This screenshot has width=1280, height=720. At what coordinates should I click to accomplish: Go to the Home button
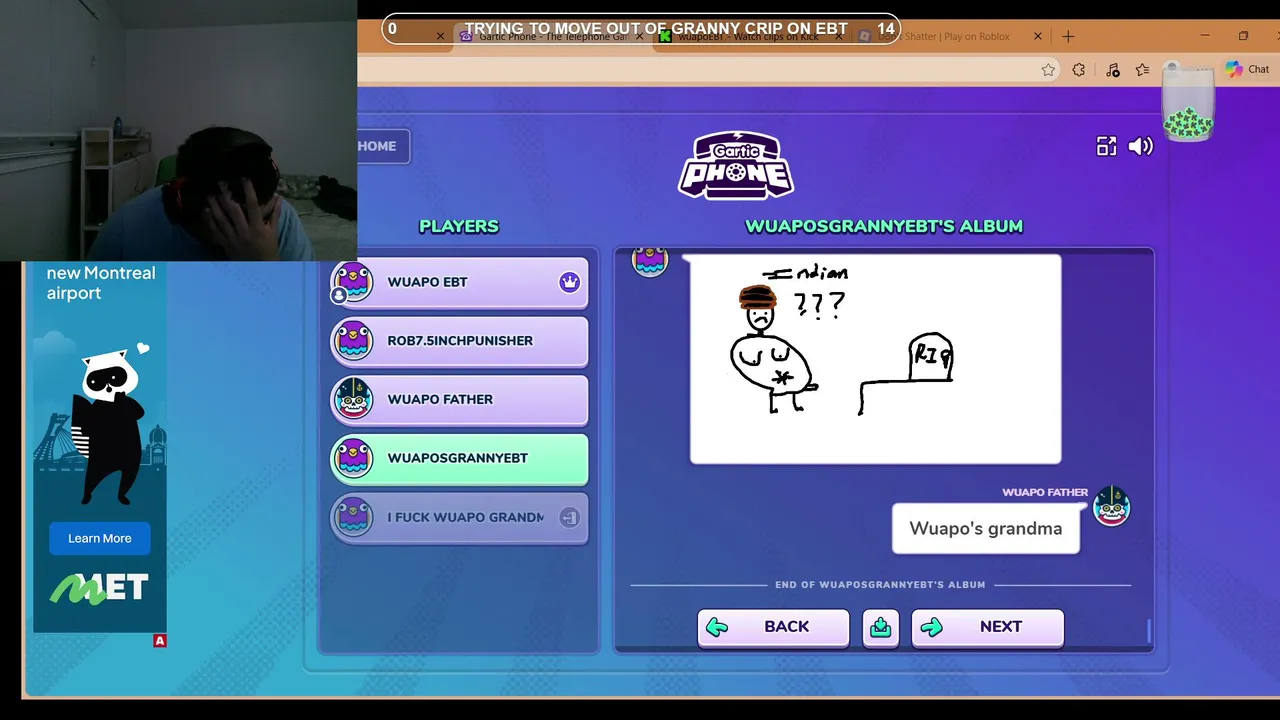coord(383,146)
